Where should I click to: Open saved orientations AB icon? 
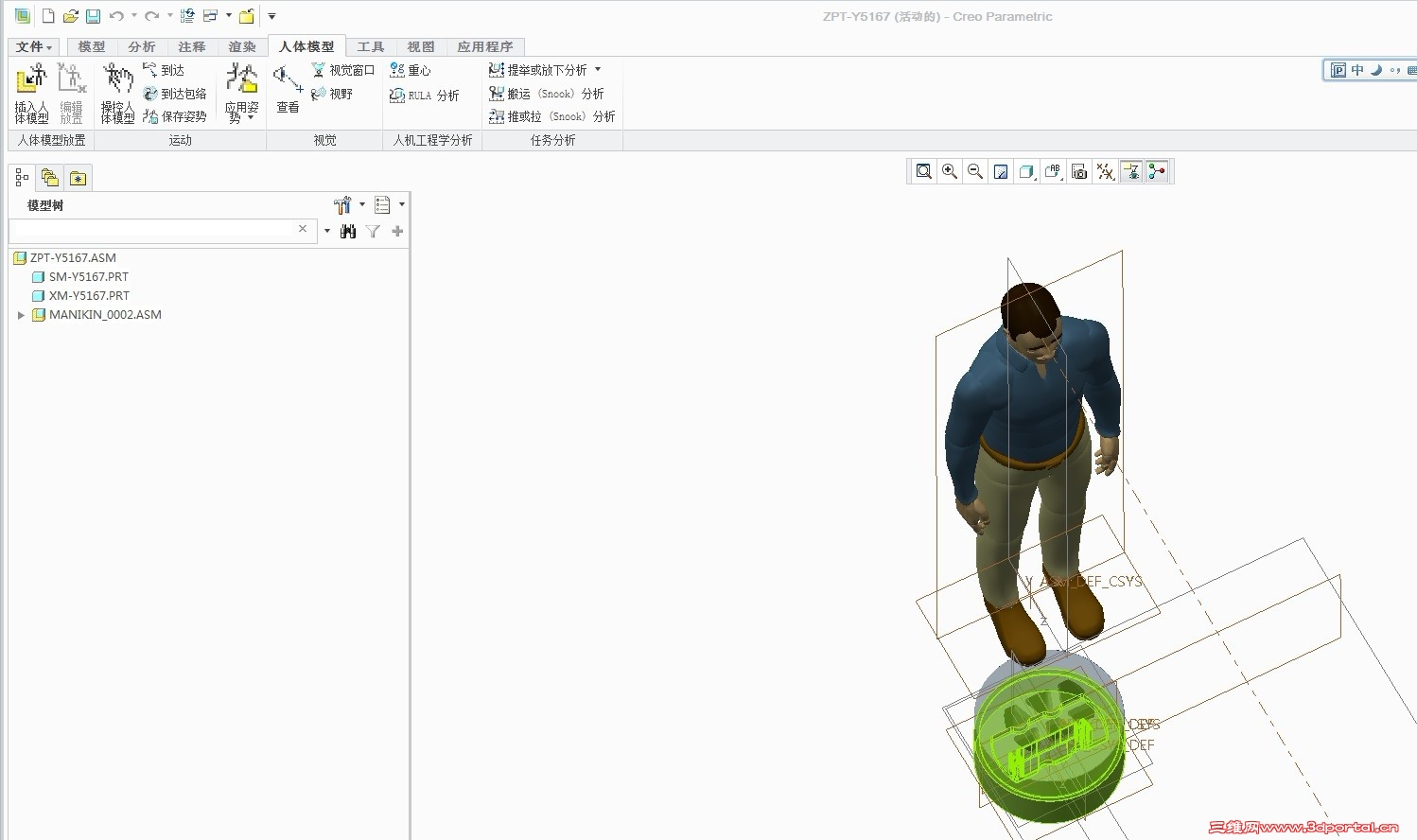tap(1053, 171)
